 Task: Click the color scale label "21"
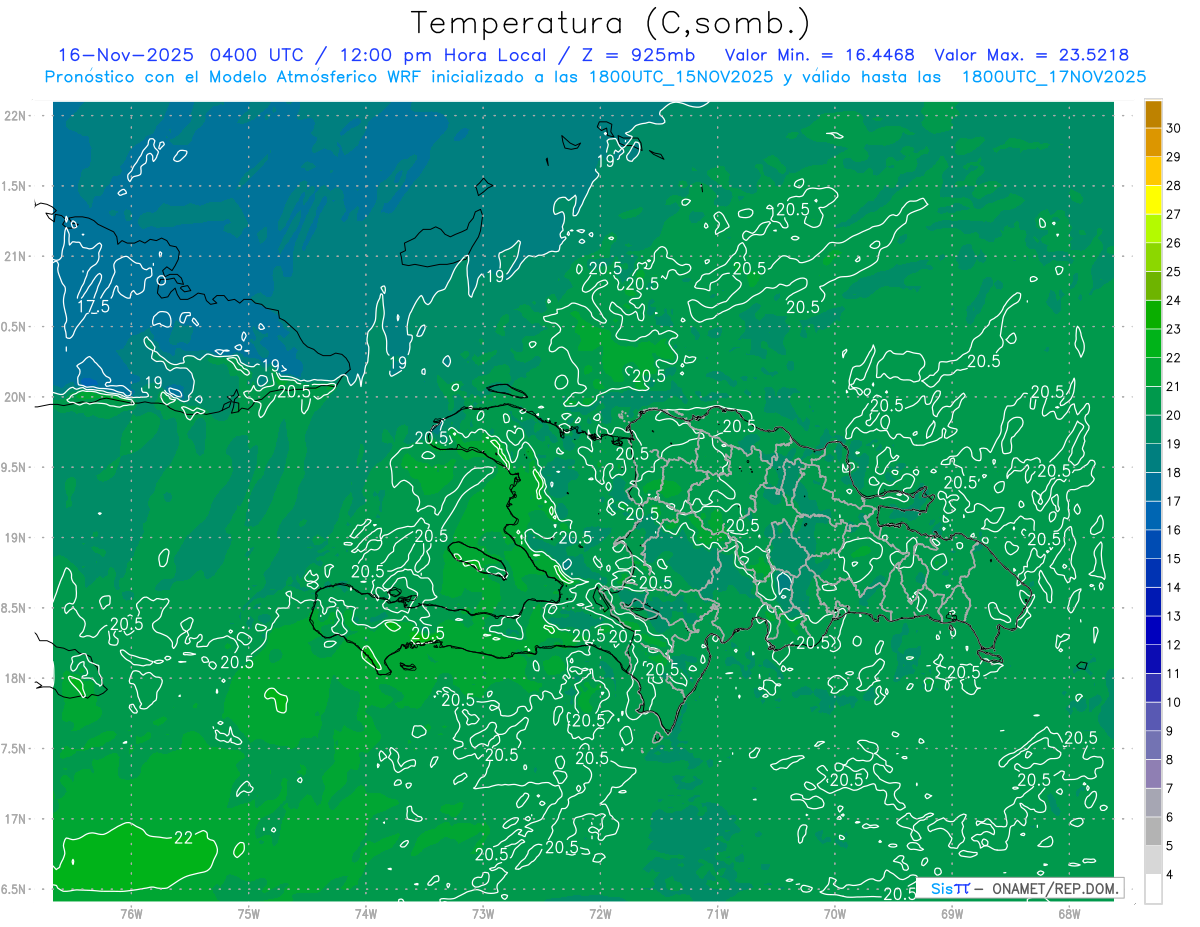click(1174, 386)
